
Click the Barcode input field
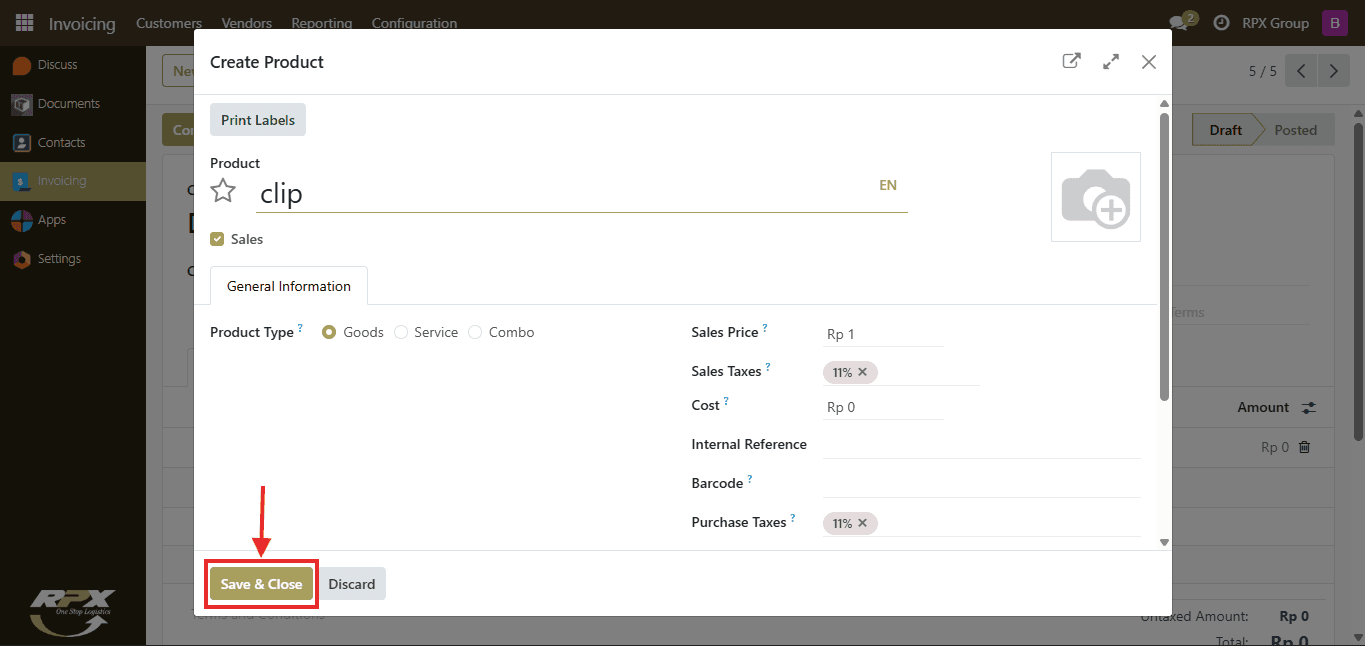pos(982,484)
